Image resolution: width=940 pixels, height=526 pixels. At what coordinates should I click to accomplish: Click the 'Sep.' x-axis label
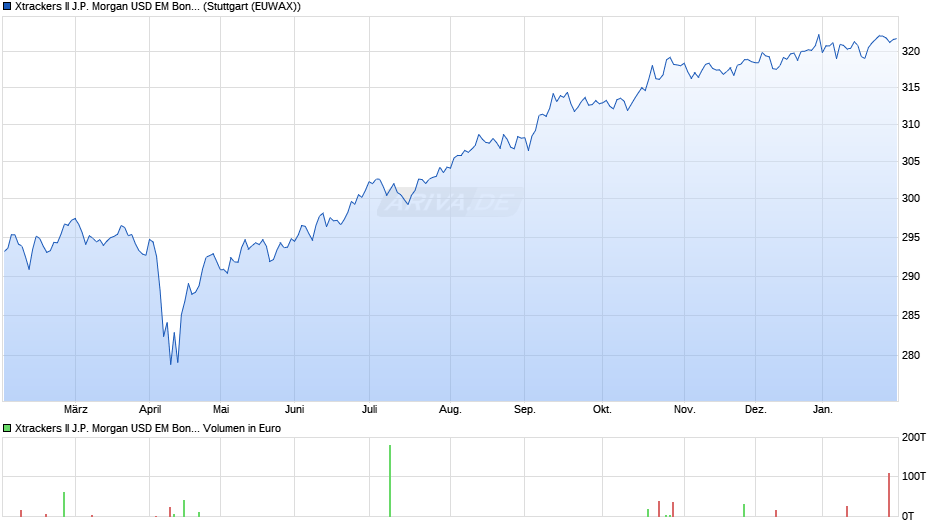(x=525, y=409)
